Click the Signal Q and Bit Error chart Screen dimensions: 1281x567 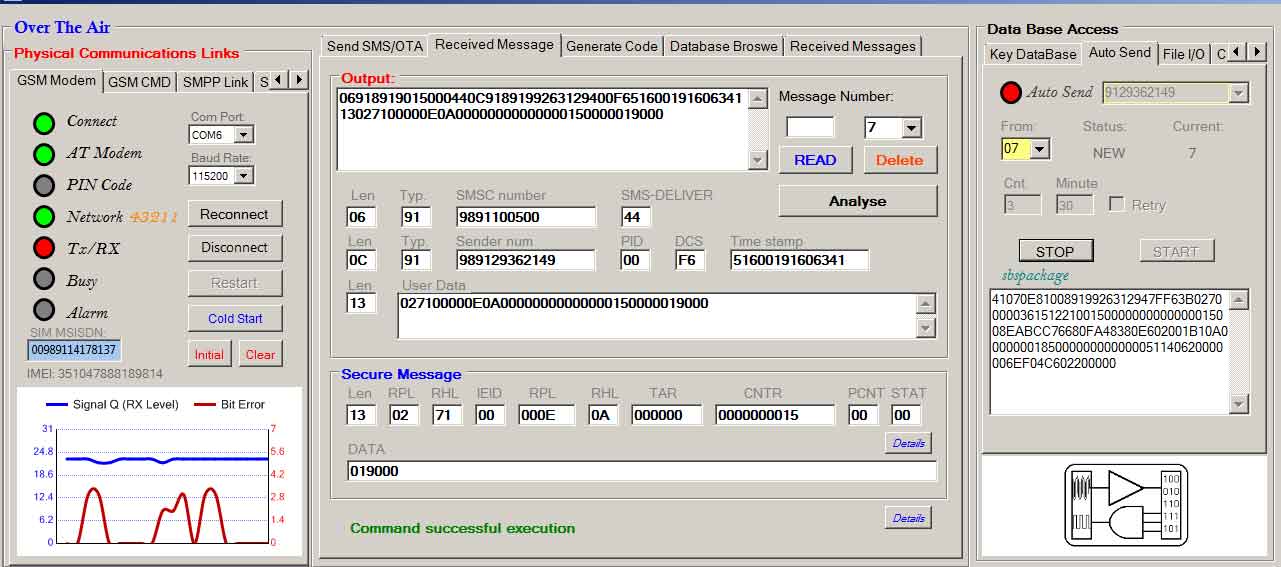[x=159, y=472]
